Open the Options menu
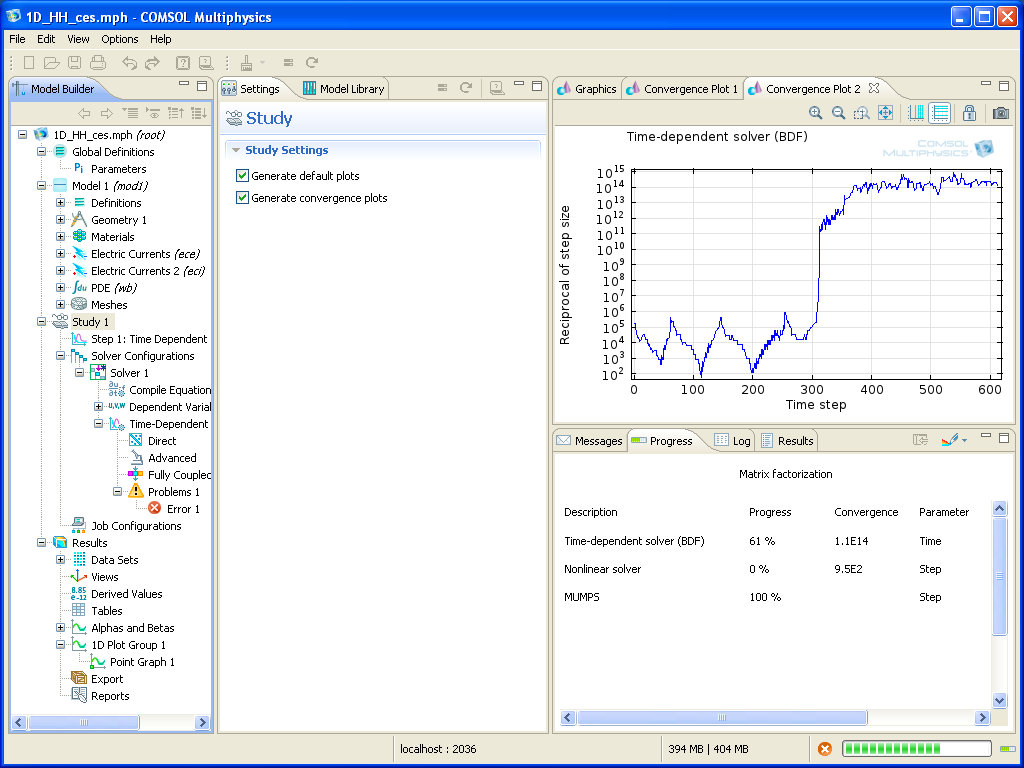 [120, 39]
